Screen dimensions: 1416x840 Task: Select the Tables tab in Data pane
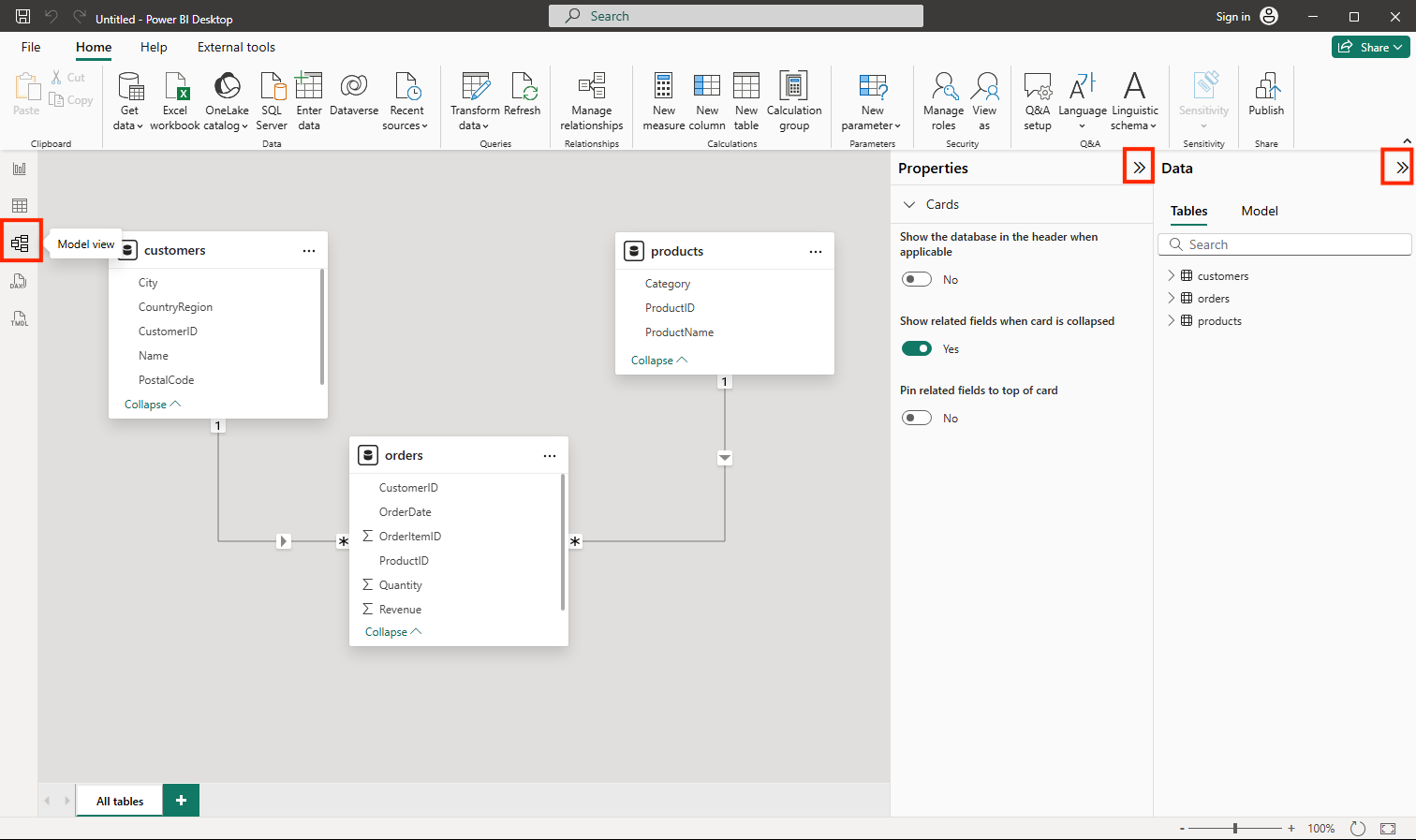1188,211
